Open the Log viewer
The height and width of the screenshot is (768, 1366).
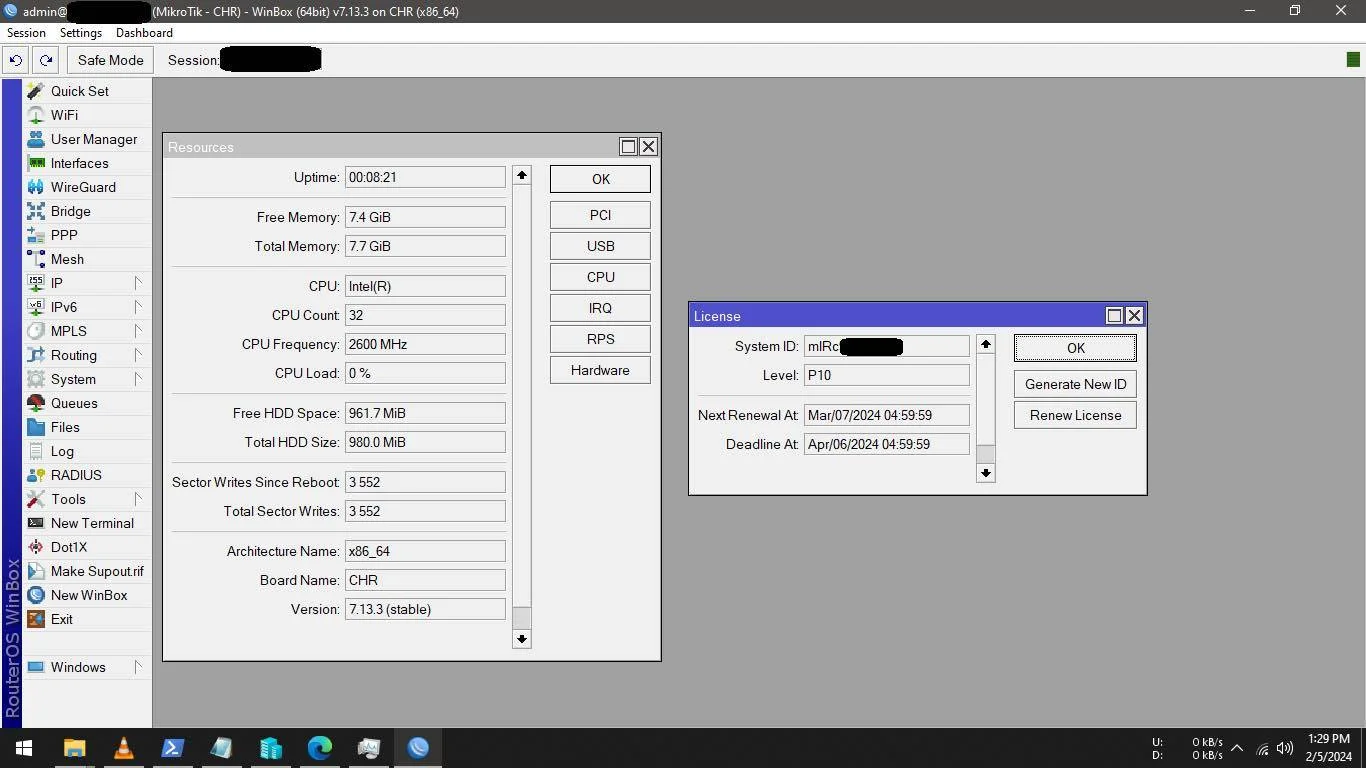click(87, 451)
